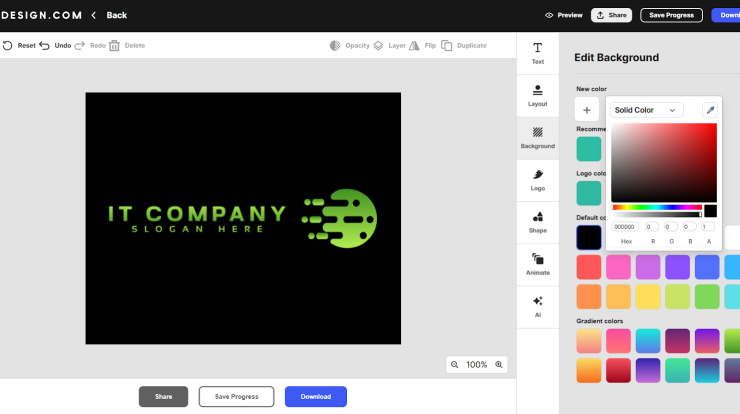This screenshot has width=740, height=414.
Task: Click the zoom out magnifier icon
Action: [x=455, y=365]
